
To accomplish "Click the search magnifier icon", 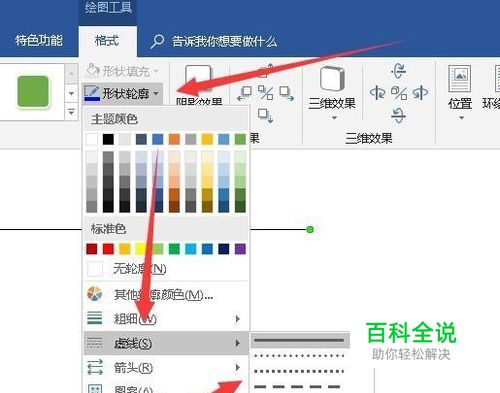I will click(157, 42).
